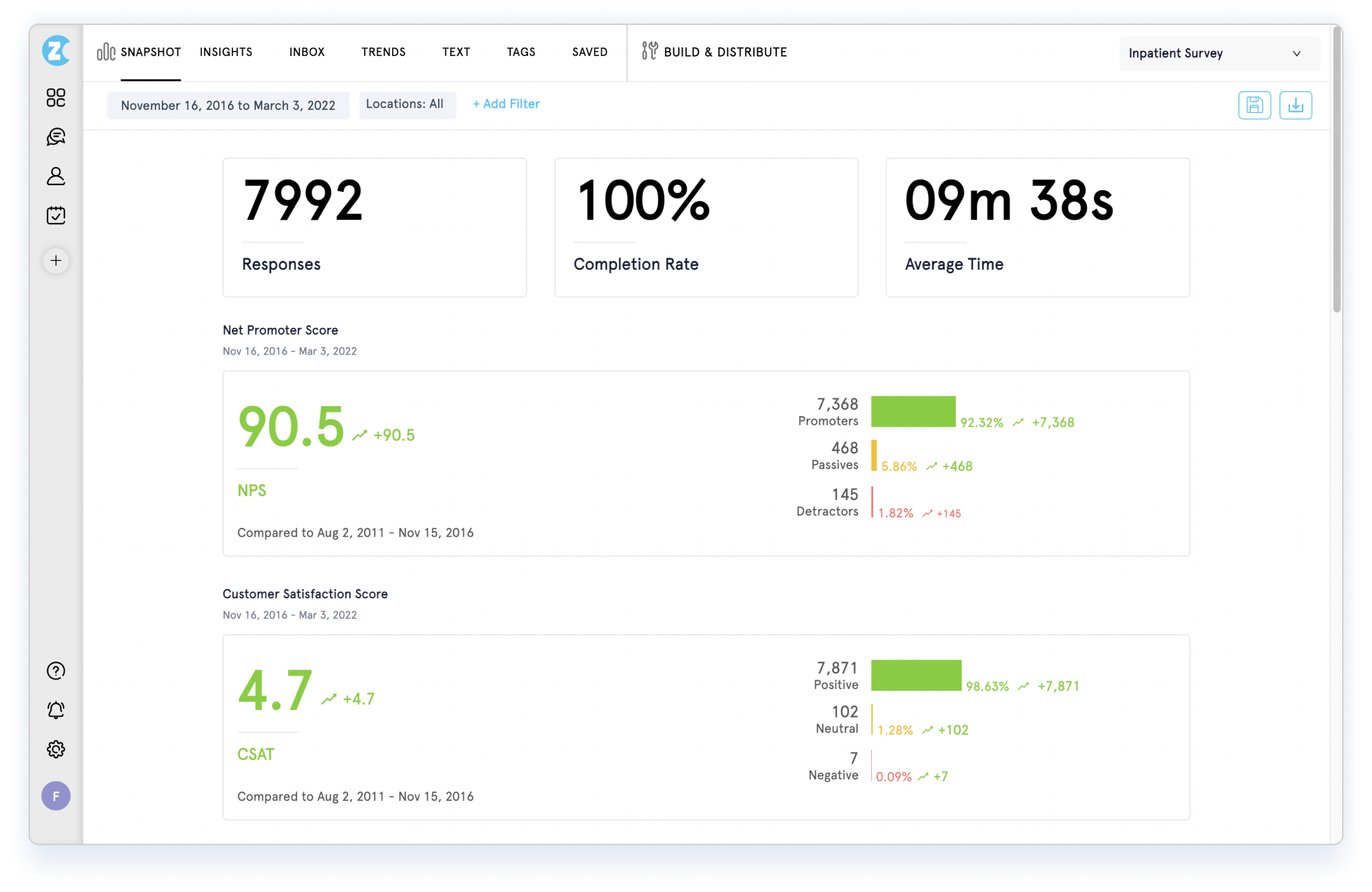Click the date range filter November 16, 2016

(x=228, y=106)
